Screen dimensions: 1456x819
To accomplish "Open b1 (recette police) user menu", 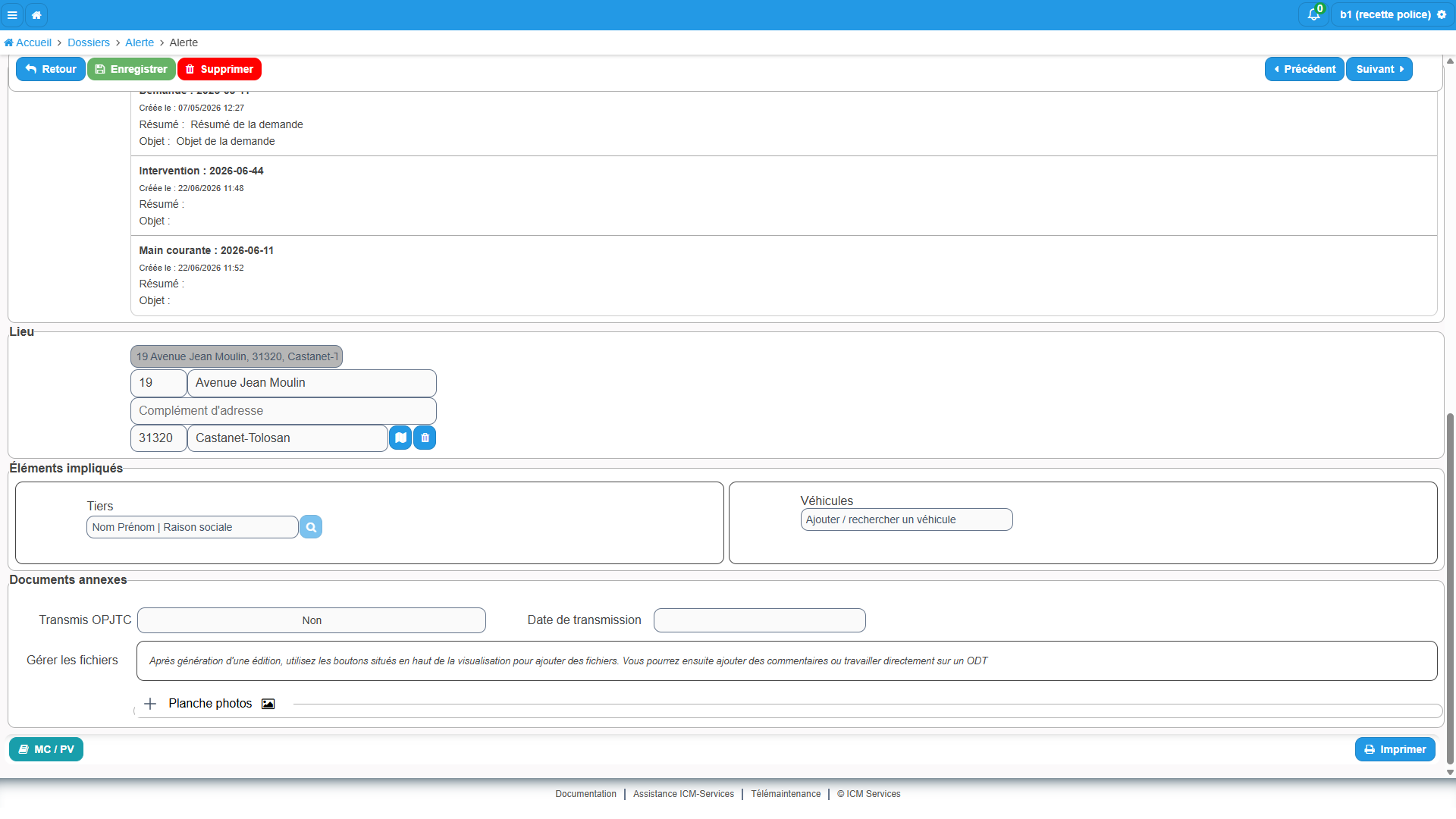I will pos(1392,14).
